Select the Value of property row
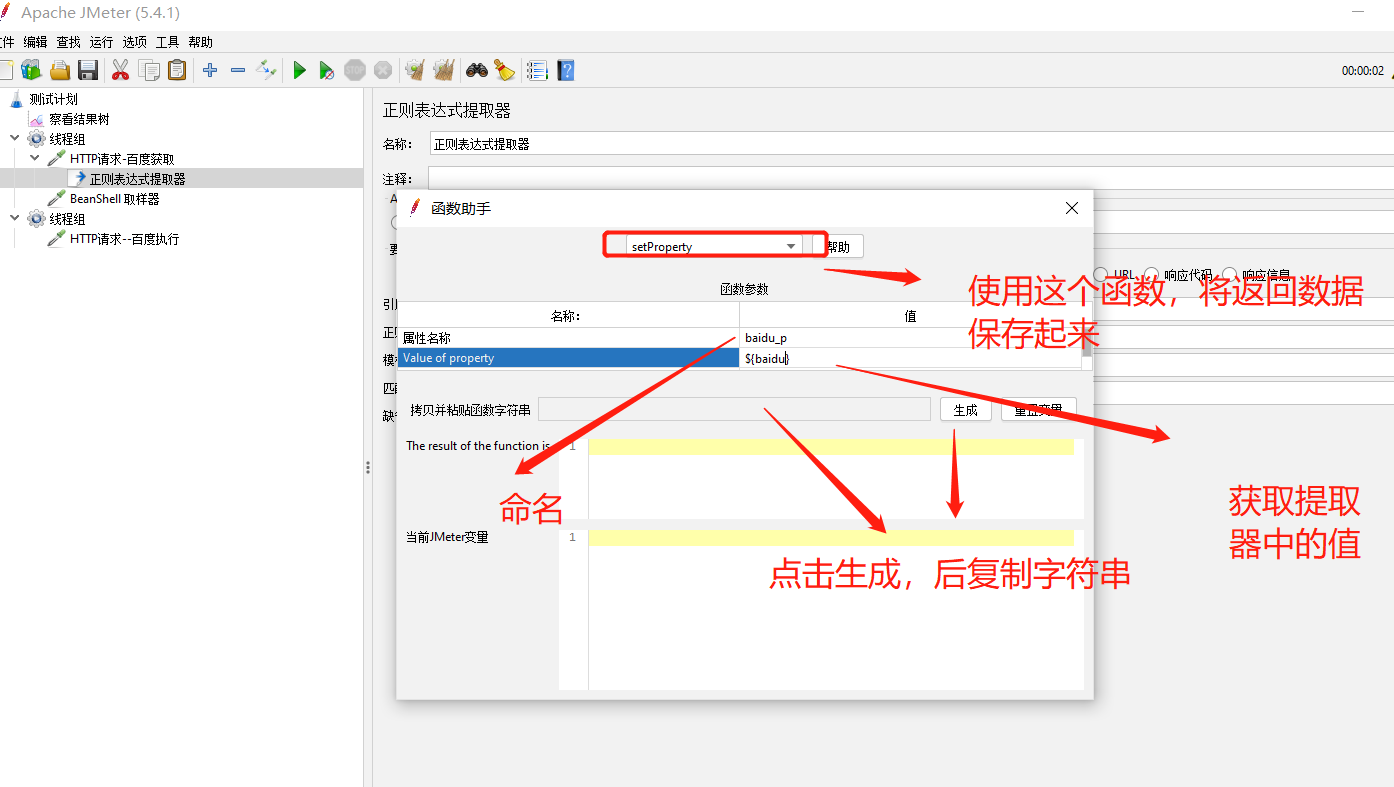Image resolution: width=1394 pixels, height=787 pixels. [568, 358]
